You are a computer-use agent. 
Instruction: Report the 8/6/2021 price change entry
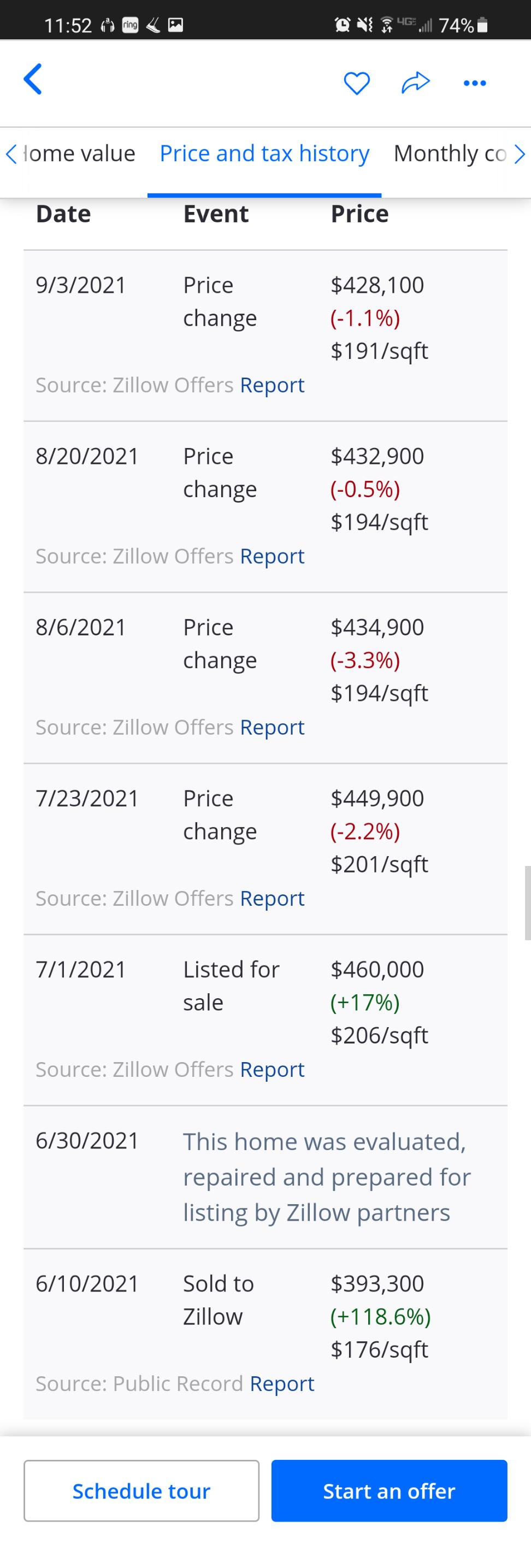click(x=272, y=727)
